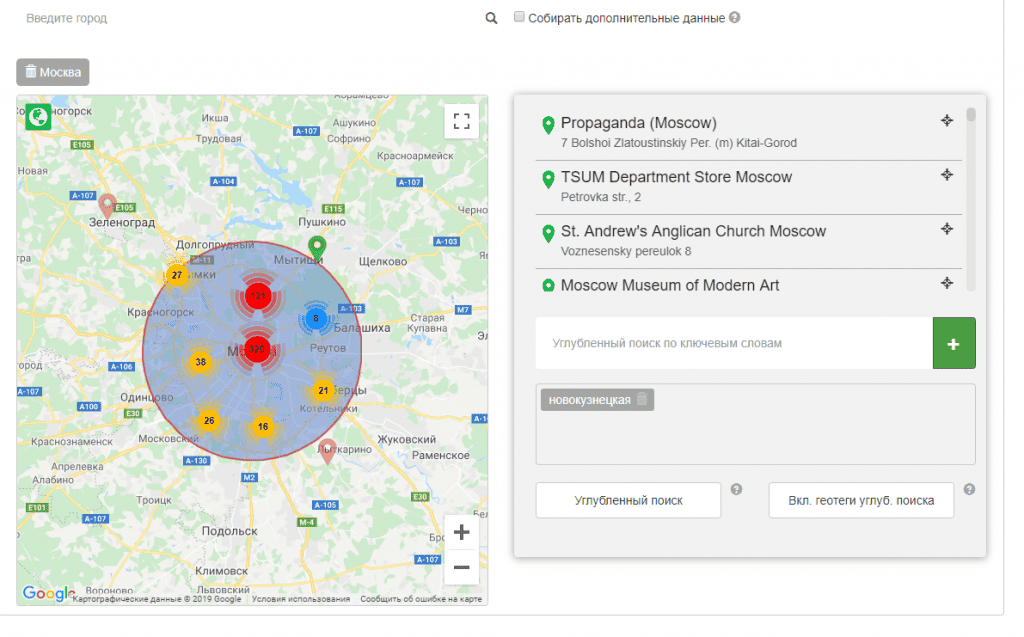Click the keyword deep search input field

[733, 343]
